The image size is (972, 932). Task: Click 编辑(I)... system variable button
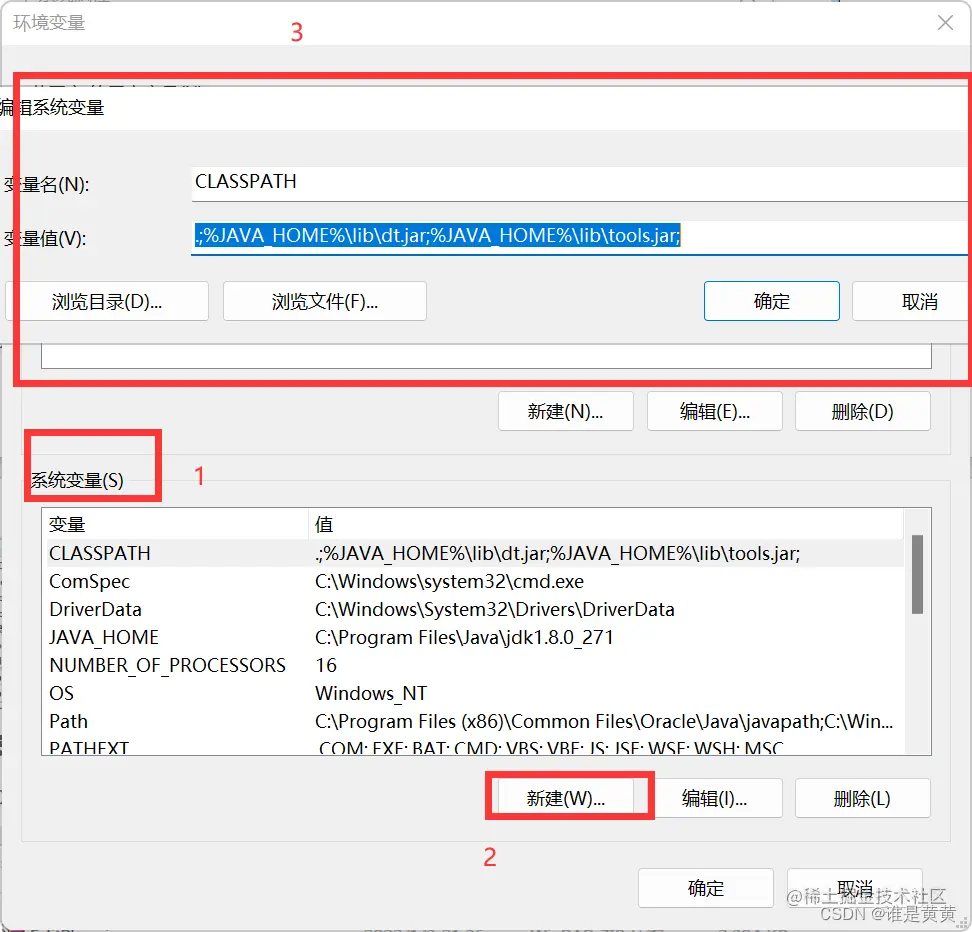coord(715,798)
